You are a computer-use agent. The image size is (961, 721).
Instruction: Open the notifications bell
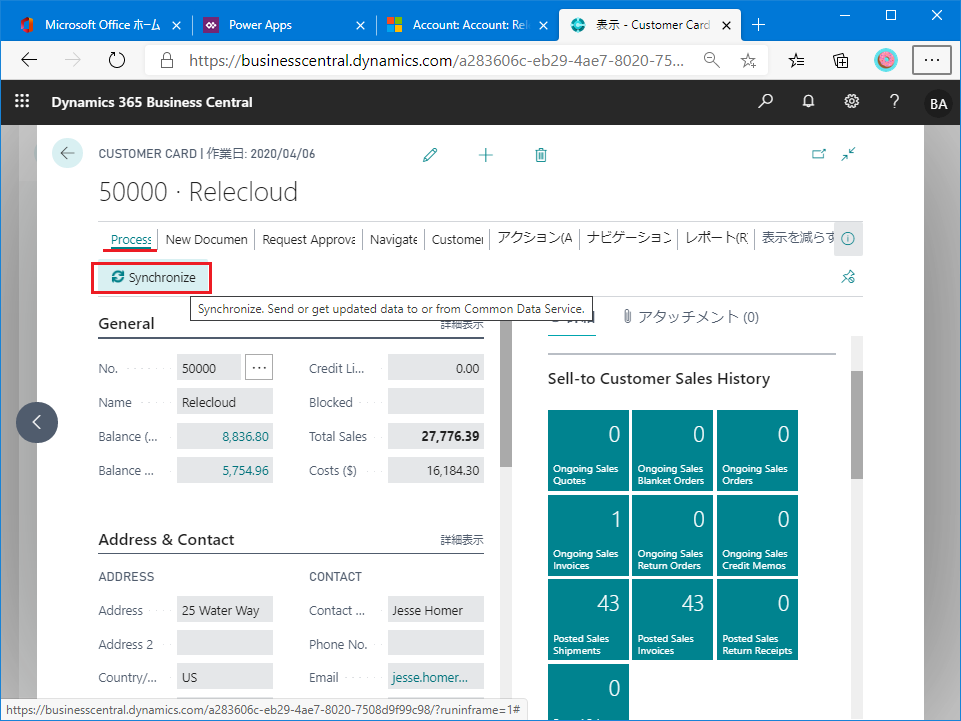pyautogui.click(x=808, y=101)
